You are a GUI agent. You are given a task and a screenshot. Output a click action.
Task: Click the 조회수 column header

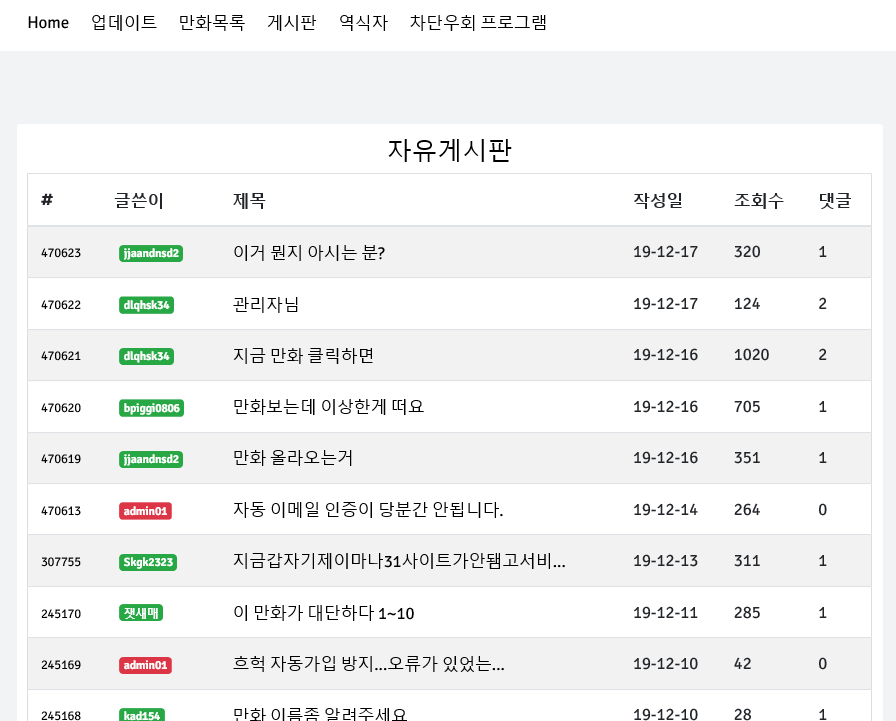click(759, 200)
